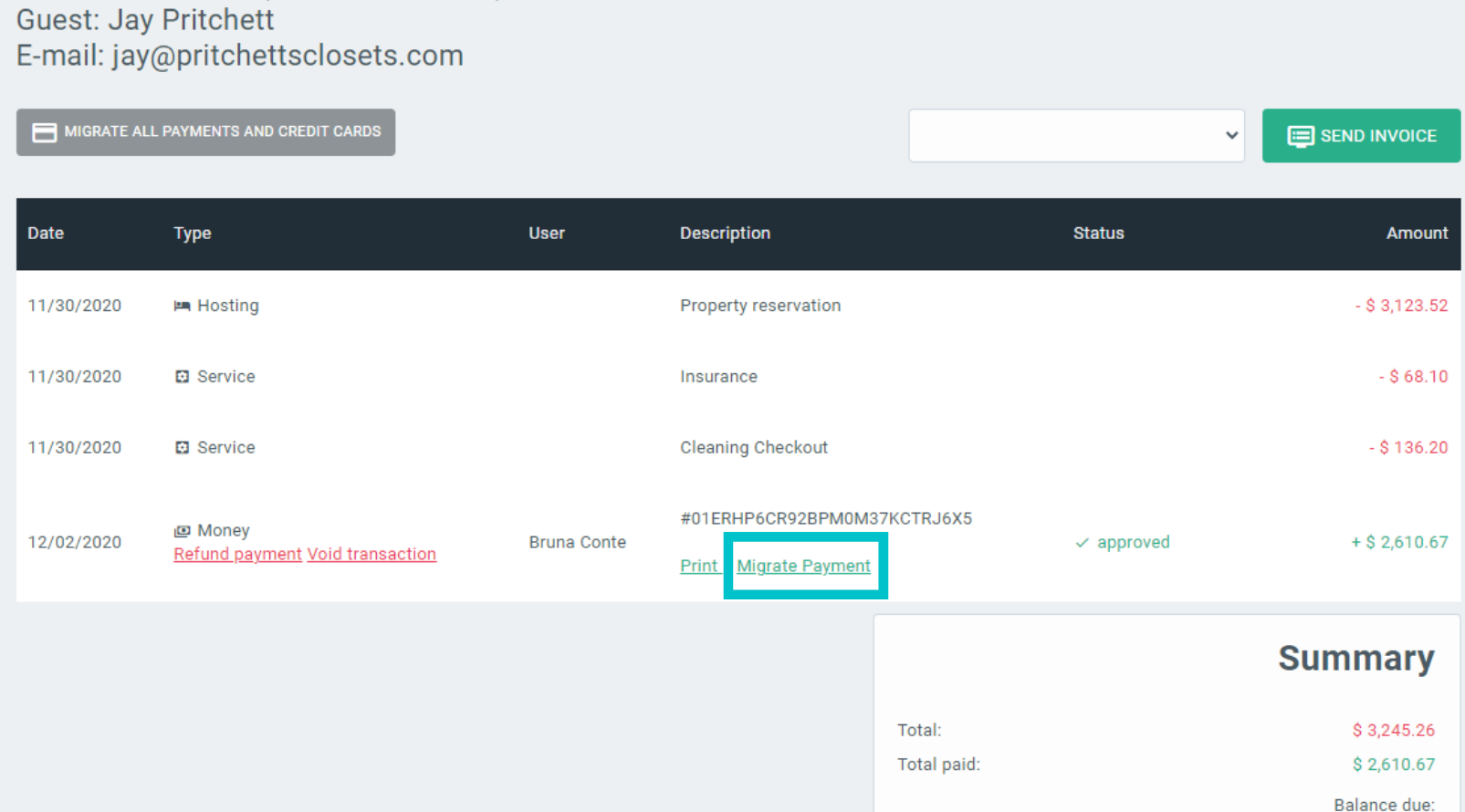Screen dimensions: 1465x812
Task: Click the Status column header
Action: [1098, 234]
